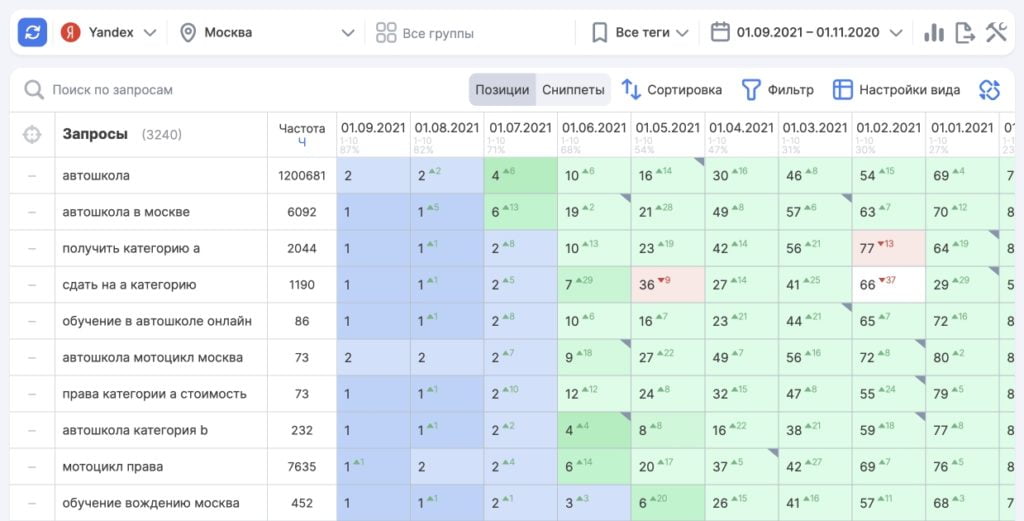Expand the Yandex search engine dropdown
Viewport: 1024px width, 521px height.
(x=109, y=33)
